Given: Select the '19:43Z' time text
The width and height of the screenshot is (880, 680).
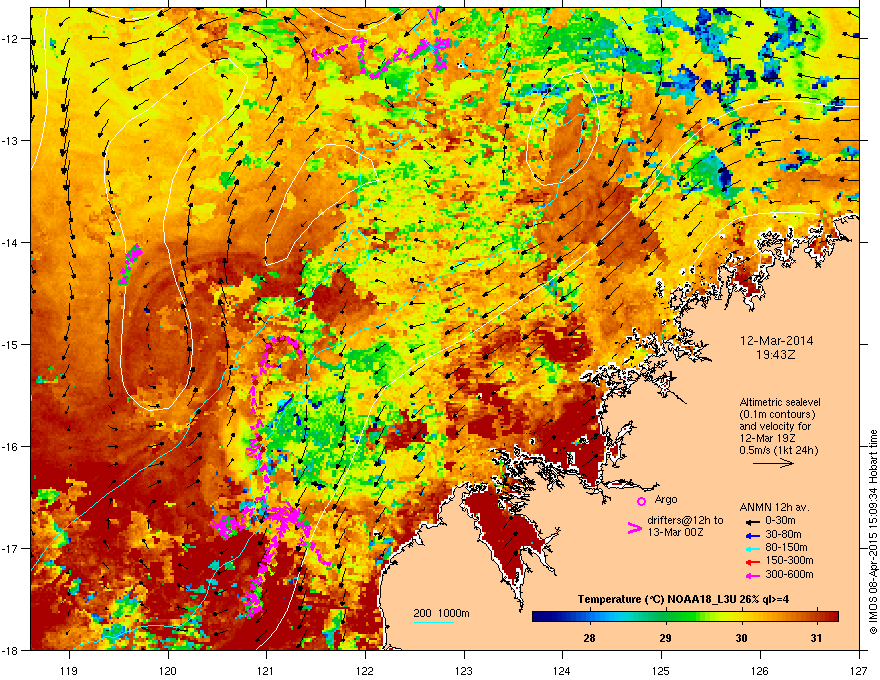Looking at the screenshot, I should (777, 355).
